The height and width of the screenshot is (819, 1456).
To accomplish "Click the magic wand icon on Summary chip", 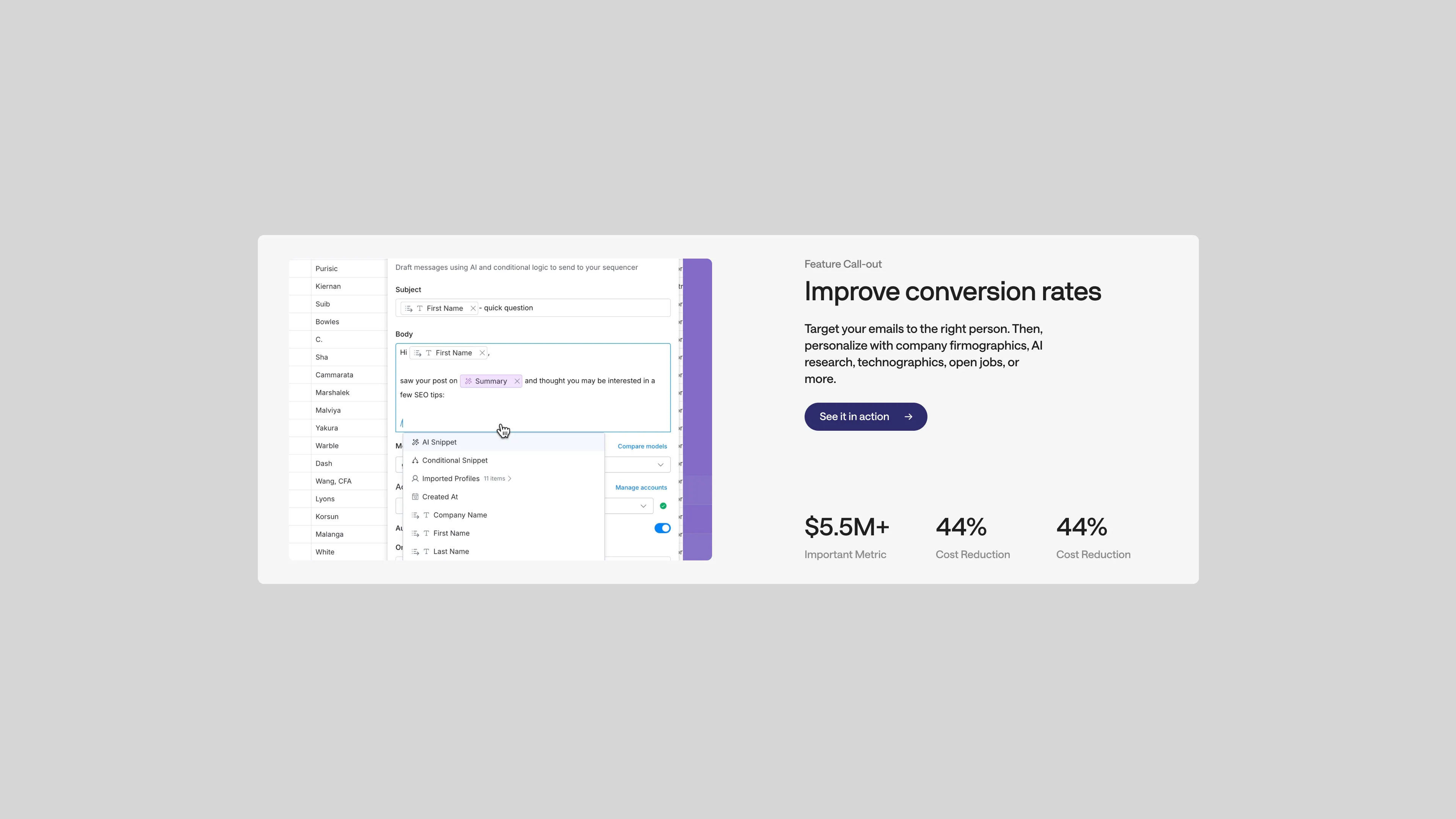I will pyautogui.click(x=468, y=381).
